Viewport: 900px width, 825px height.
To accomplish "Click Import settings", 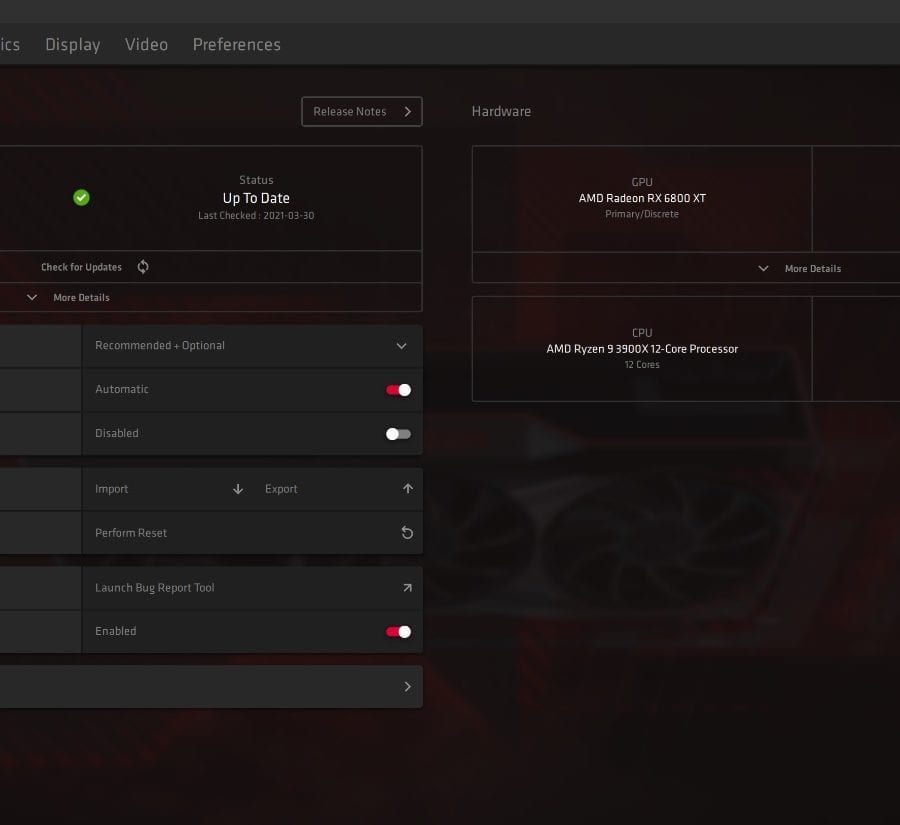I will (x=111, y=489).
